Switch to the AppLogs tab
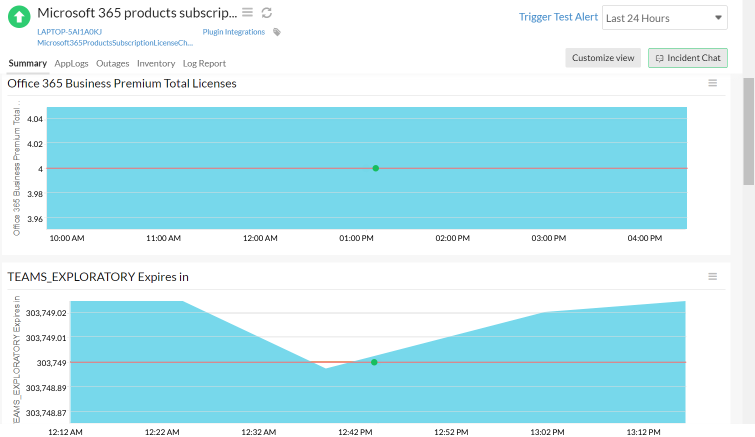755x437 pixels. click(x=71, y=64)
